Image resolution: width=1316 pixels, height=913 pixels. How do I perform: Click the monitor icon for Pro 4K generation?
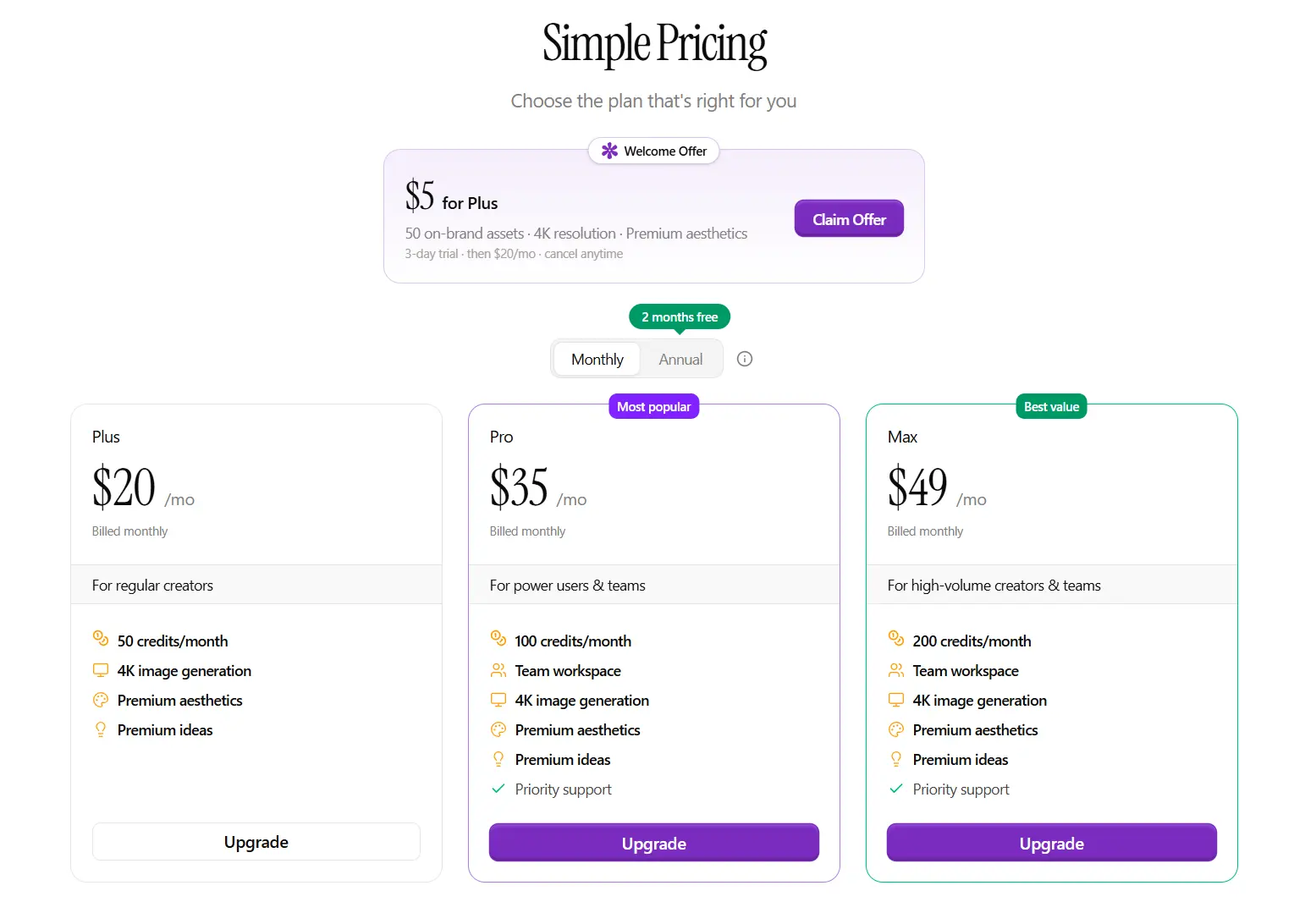coord(498,700)
